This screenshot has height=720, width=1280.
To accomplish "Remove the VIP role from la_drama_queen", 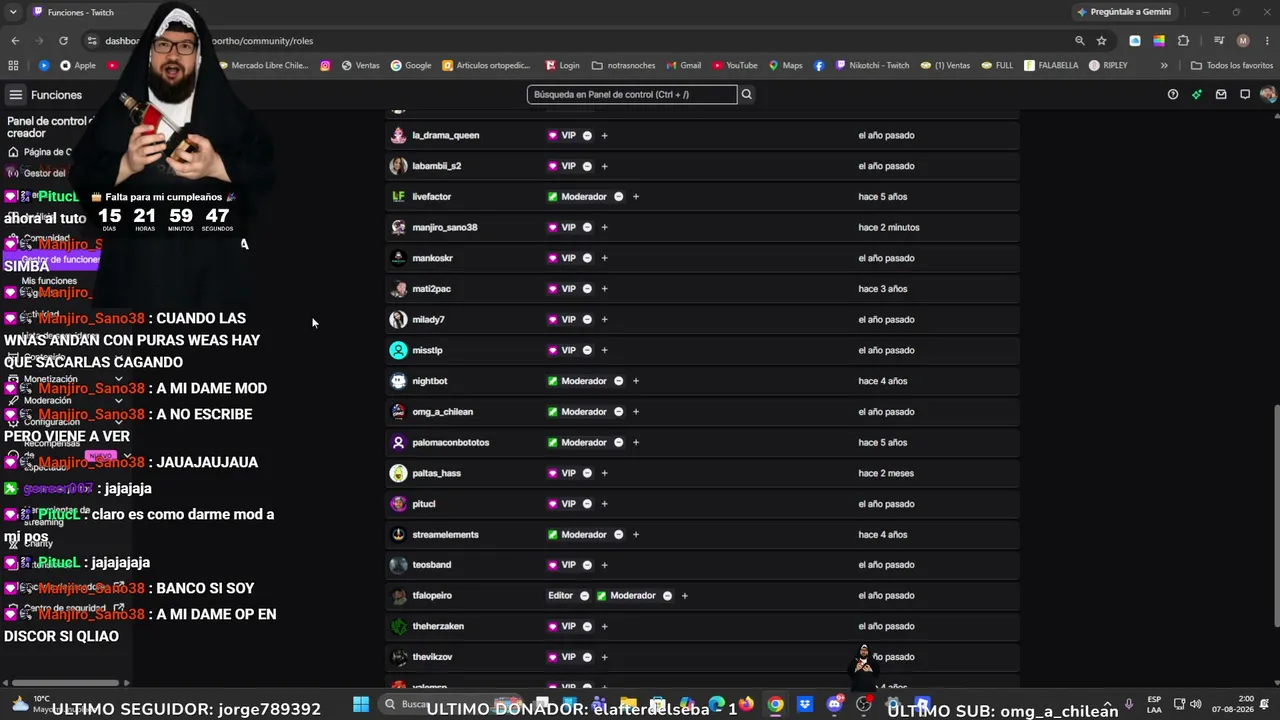I will click(587, 135).
